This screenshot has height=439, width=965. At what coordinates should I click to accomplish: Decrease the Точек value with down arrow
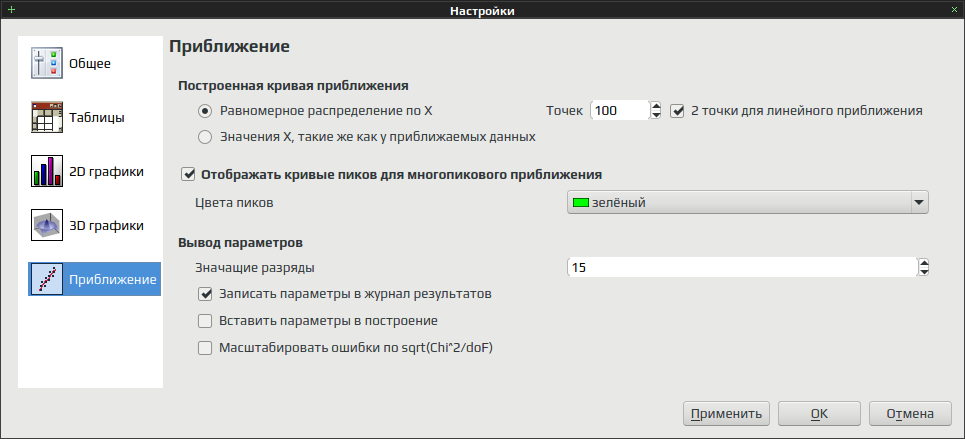click(656, 116)
